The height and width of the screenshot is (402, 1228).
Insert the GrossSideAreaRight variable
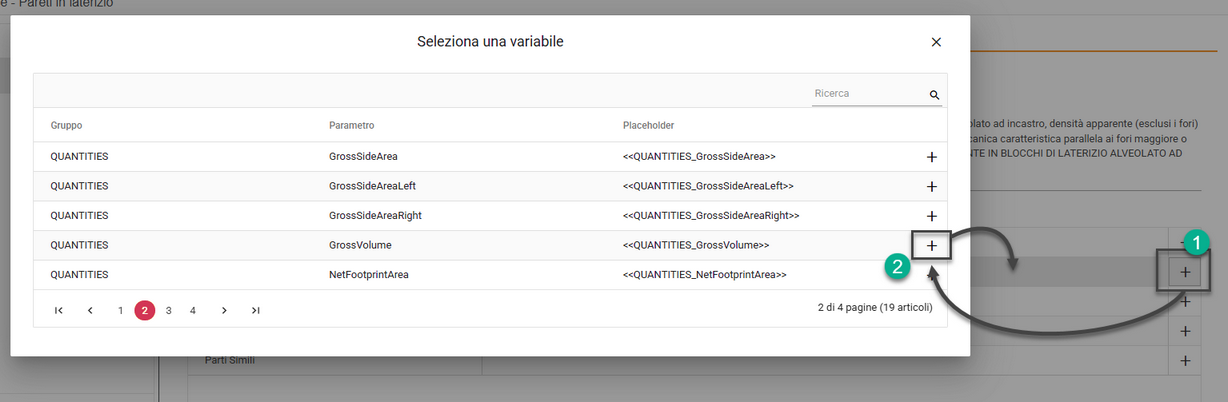point(931,216)
